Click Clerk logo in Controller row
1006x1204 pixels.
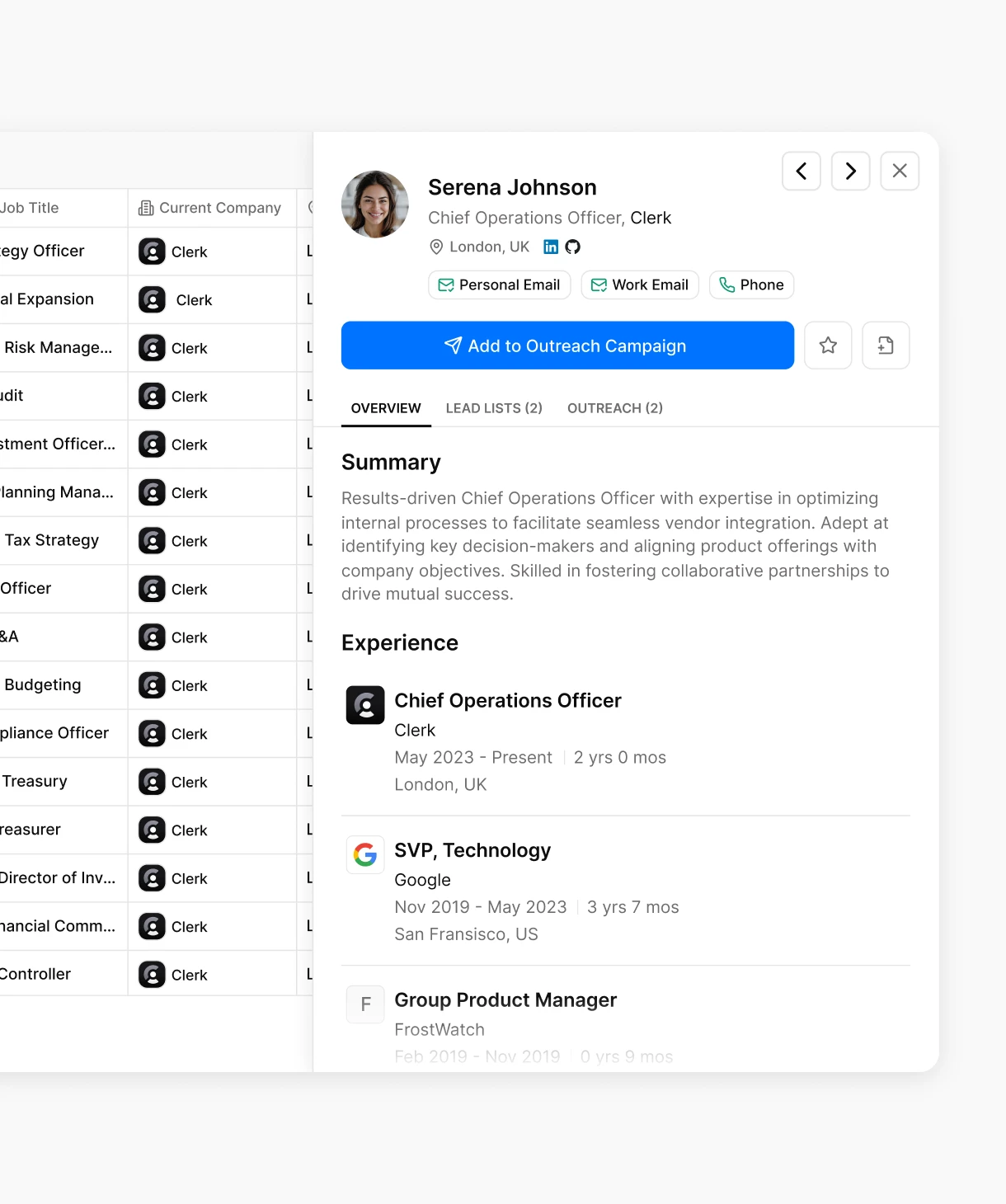click(x=152, y=975)
